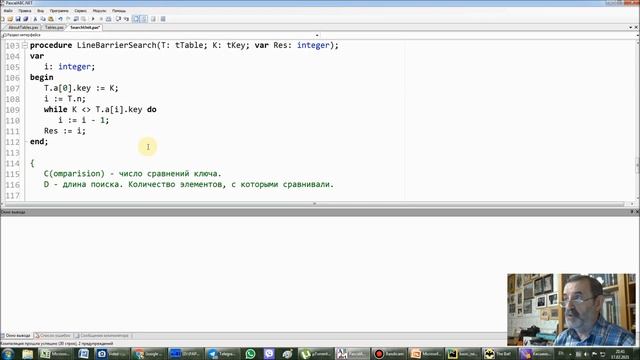
Task: Switch to the Список ошибок bottom tab
Action: point(53,336)
